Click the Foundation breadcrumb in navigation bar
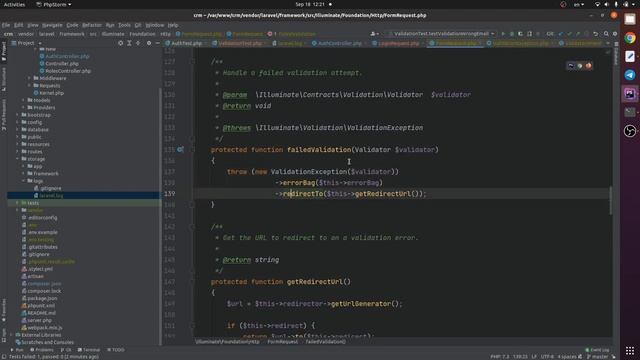Screen dimensions: 640x360 [x=142, y=34]
